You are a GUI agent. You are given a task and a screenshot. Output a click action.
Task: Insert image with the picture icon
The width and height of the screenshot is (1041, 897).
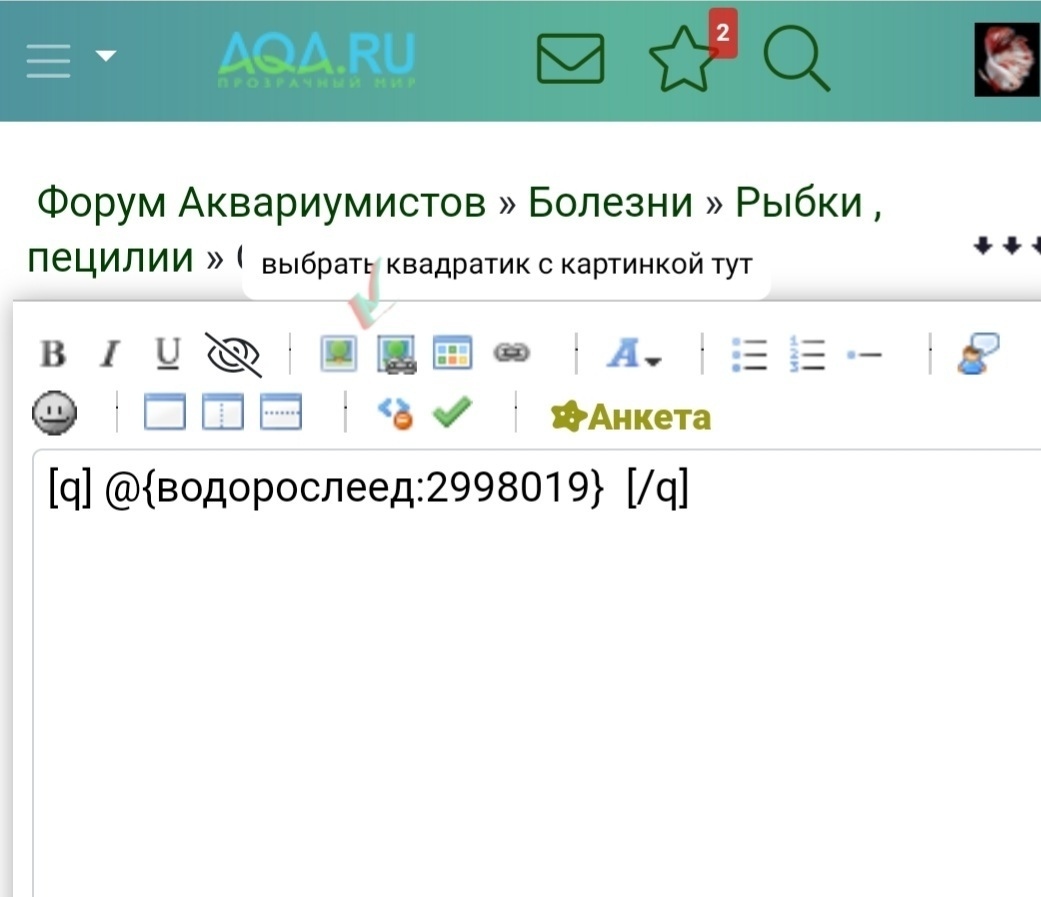[x=339, y=353]
